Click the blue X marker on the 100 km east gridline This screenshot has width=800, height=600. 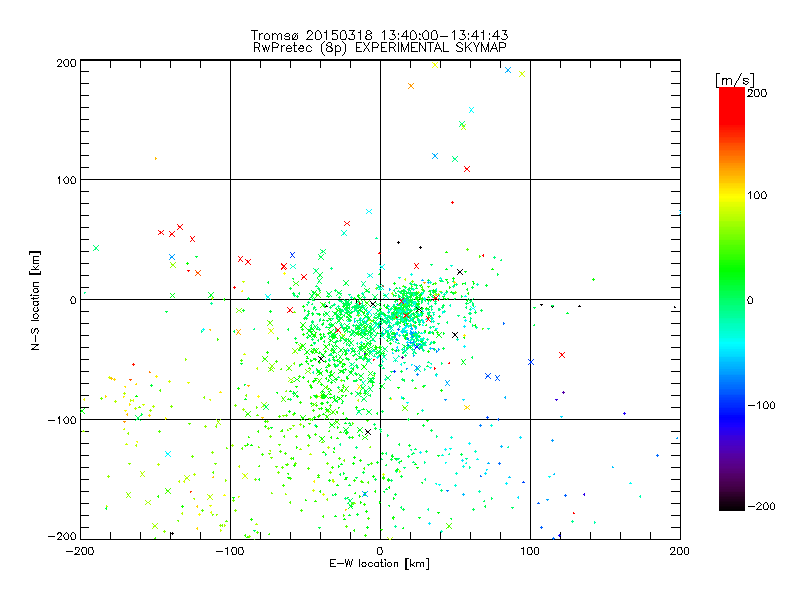pyautogui.click(x=531, y=362)
